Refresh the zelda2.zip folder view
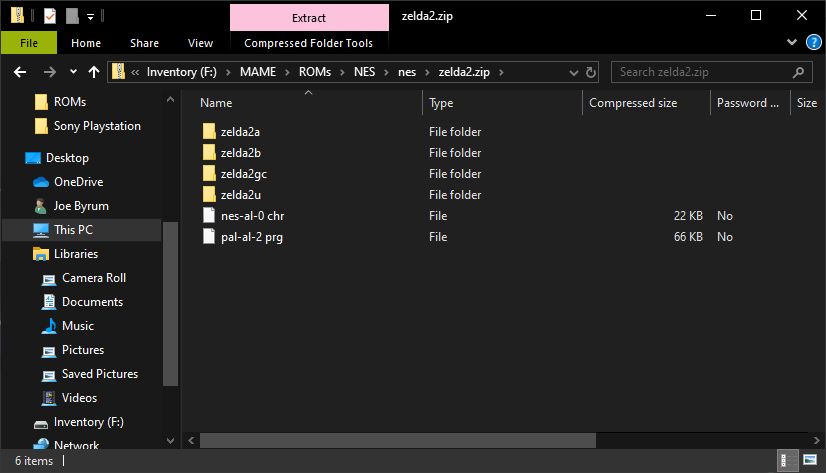The height and width of the screenshot is (473, 826). (x=591, y=72)
